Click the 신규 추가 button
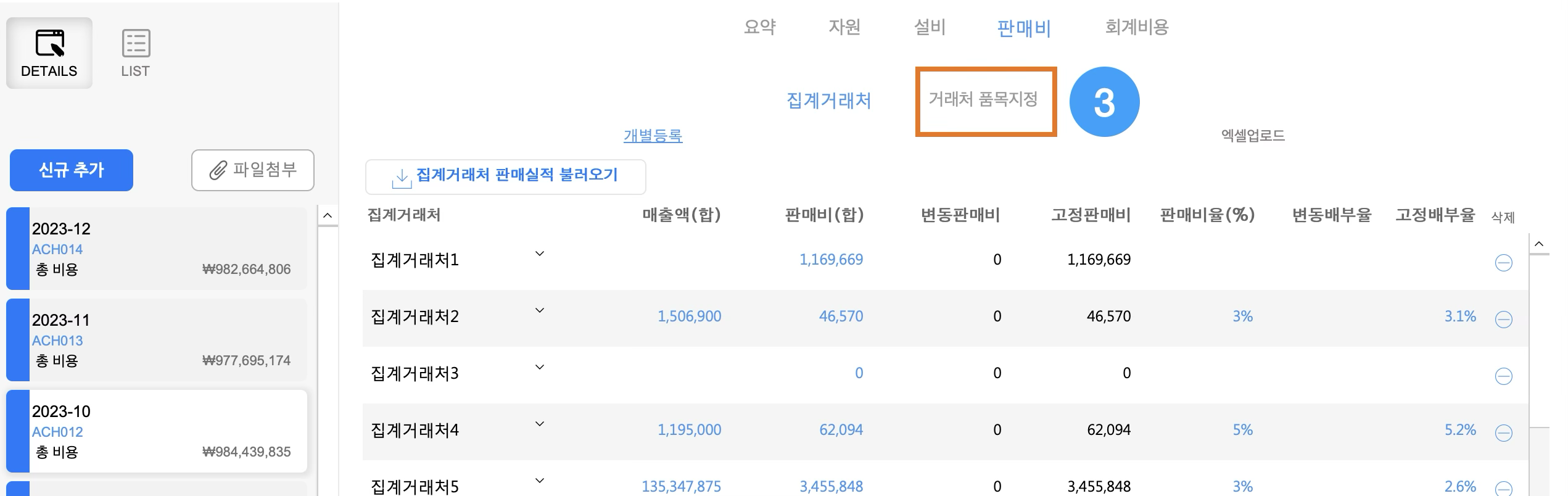1568x496 pixels. pyautogui.click(x=72, y=170)
